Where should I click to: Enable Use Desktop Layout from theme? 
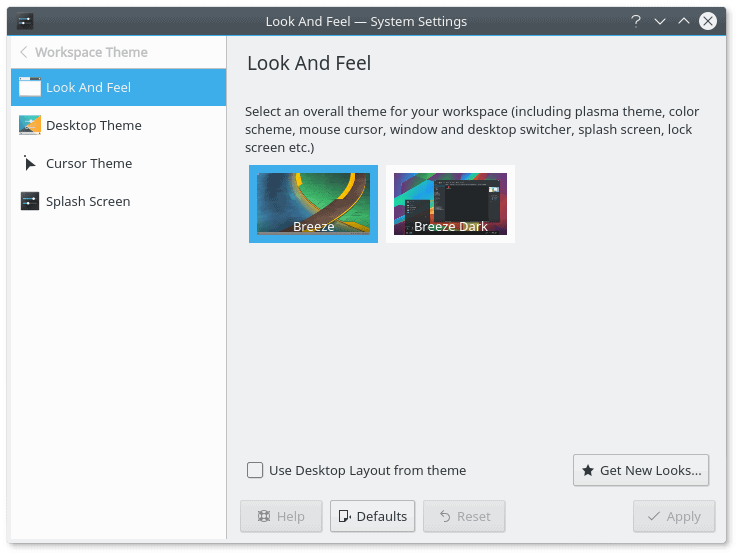[x=255, y=470]
